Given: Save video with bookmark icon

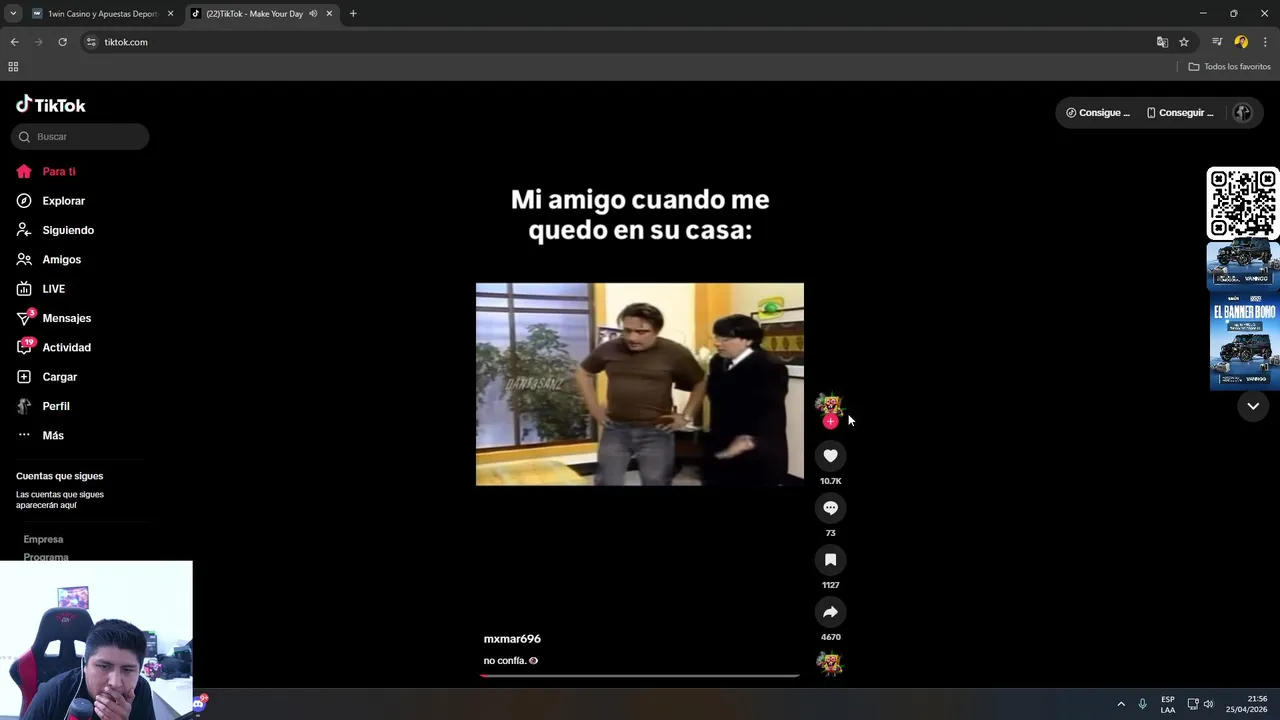Looking at the screenshot, I should [x=830, y=560].
